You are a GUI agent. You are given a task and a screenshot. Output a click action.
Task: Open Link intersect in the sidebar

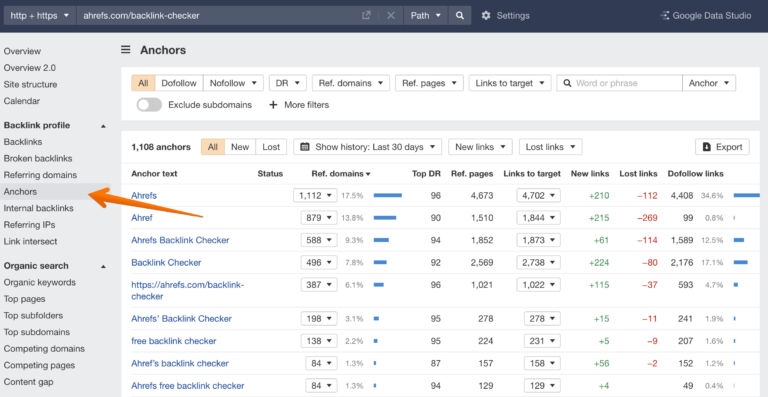click(30, 241)
